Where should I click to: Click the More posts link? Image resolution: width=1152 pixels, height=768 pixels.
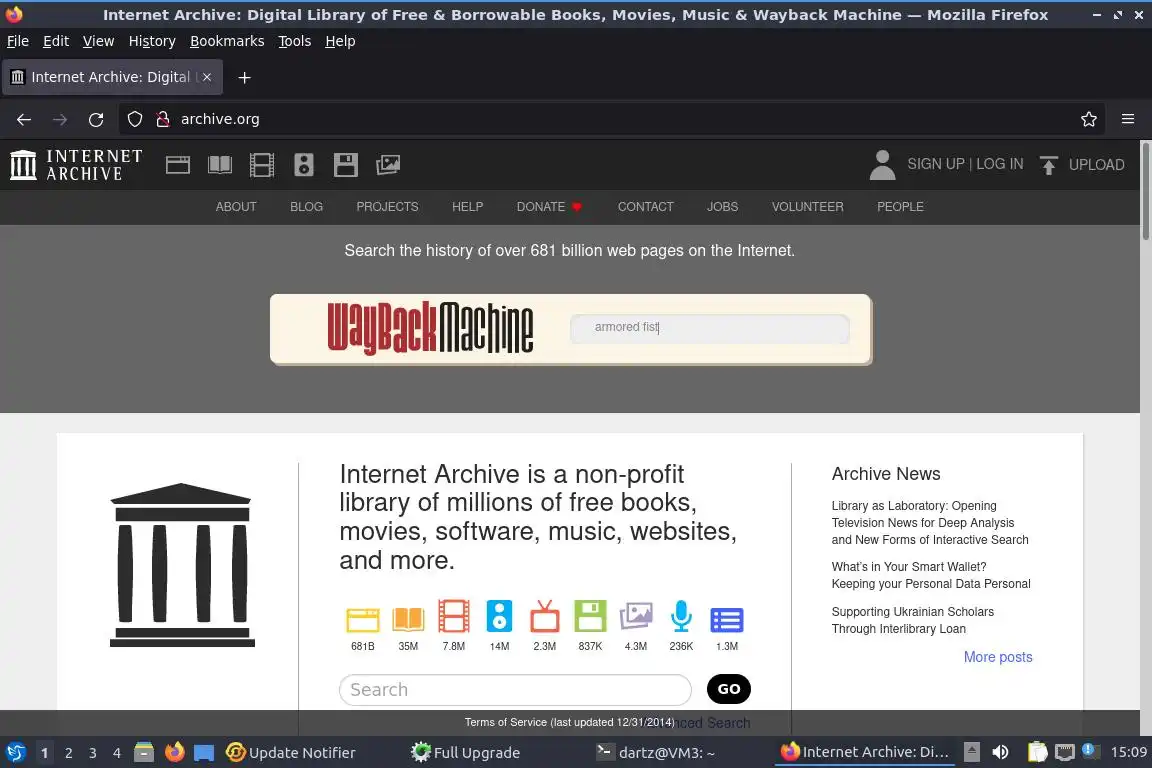pyautogui.click(x=998, y=657)
